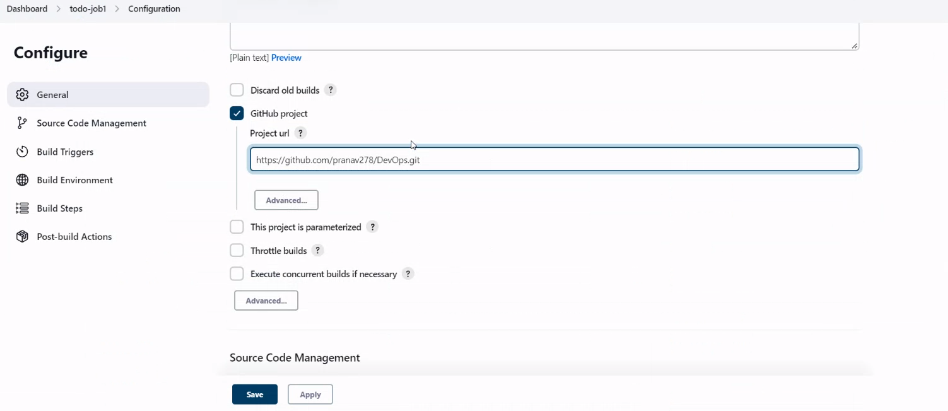This screenshot has width=948, height=411.
Task: Click the Build Triggers clock icon
Action: click(22, 152)
